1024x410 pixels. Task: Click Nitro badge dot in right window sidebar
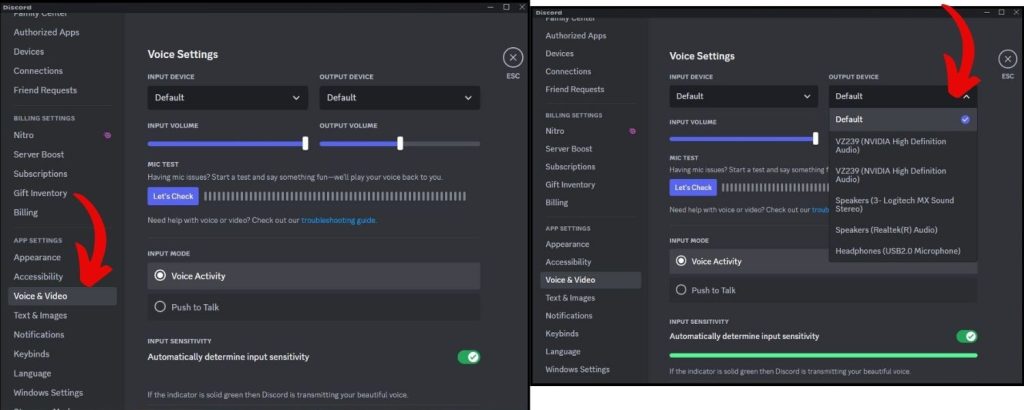tap(632, 131)
